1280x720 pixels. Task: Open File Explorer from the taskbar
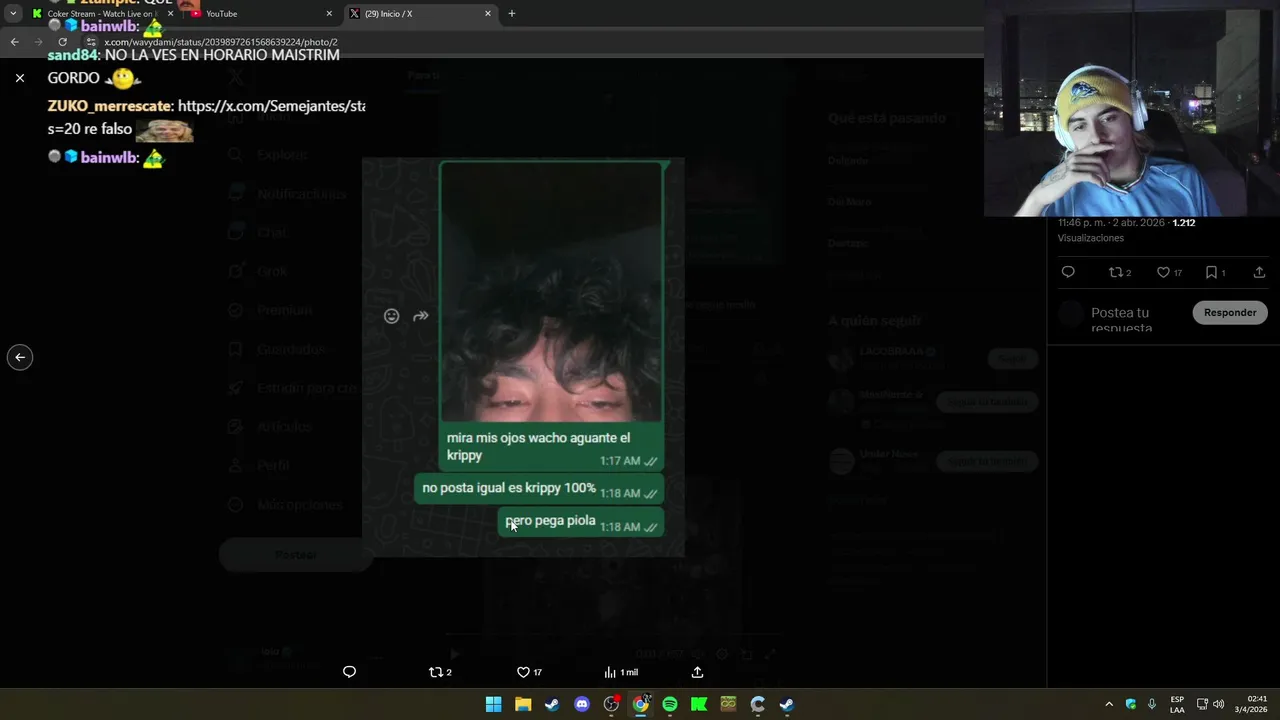523,704
